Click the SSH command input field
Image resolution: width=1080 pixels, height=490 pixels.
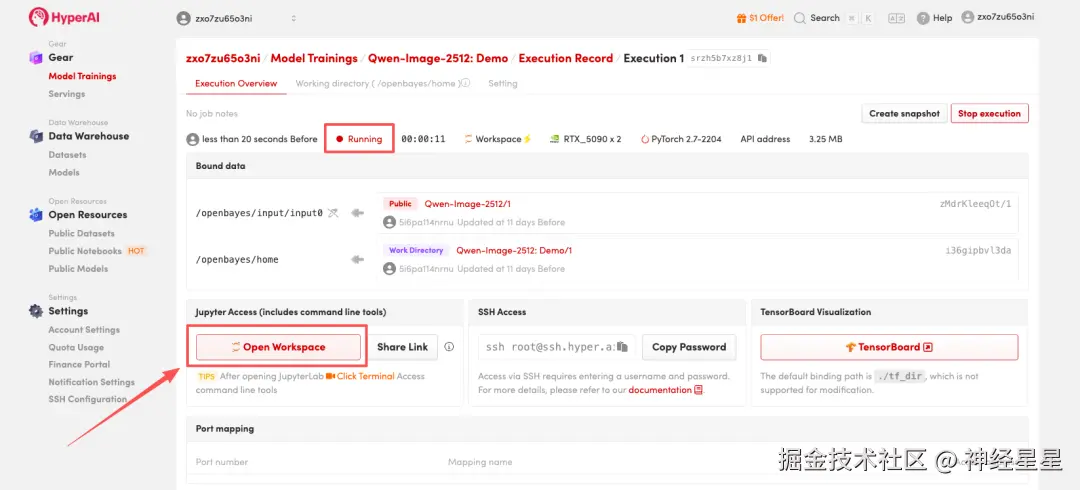click(x=555, y=347)
